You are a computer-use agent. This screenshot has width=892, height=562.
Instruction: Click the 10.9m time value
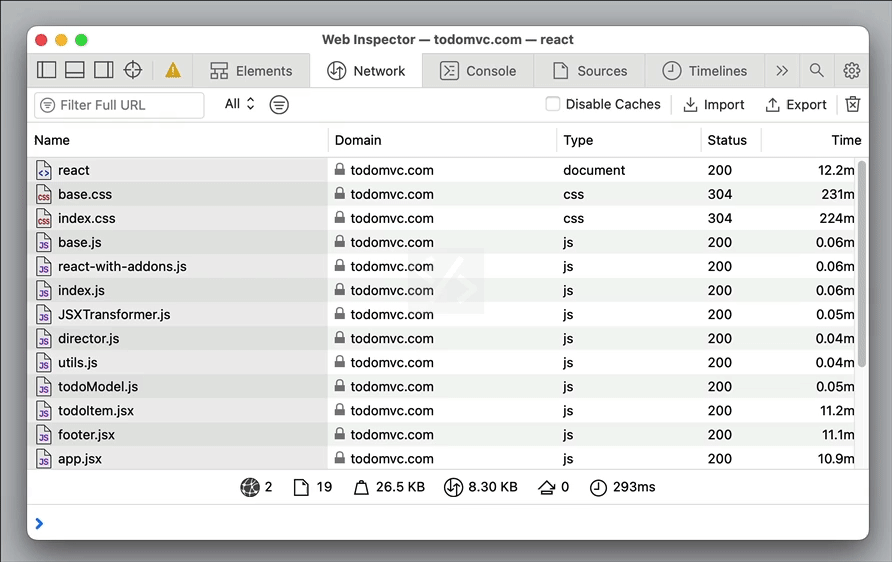(x=836, y=458)
